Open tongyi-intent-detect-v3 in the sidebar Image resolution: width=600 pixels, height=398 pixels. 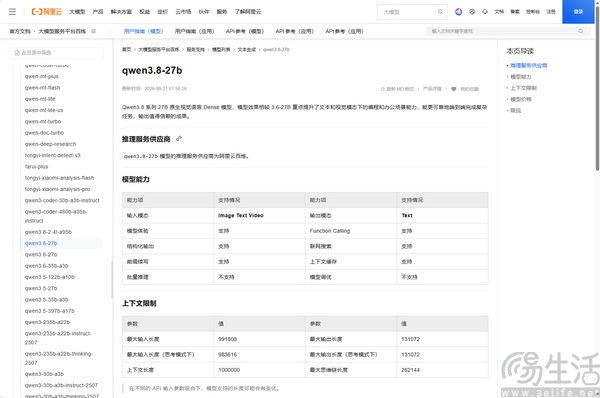53,155
